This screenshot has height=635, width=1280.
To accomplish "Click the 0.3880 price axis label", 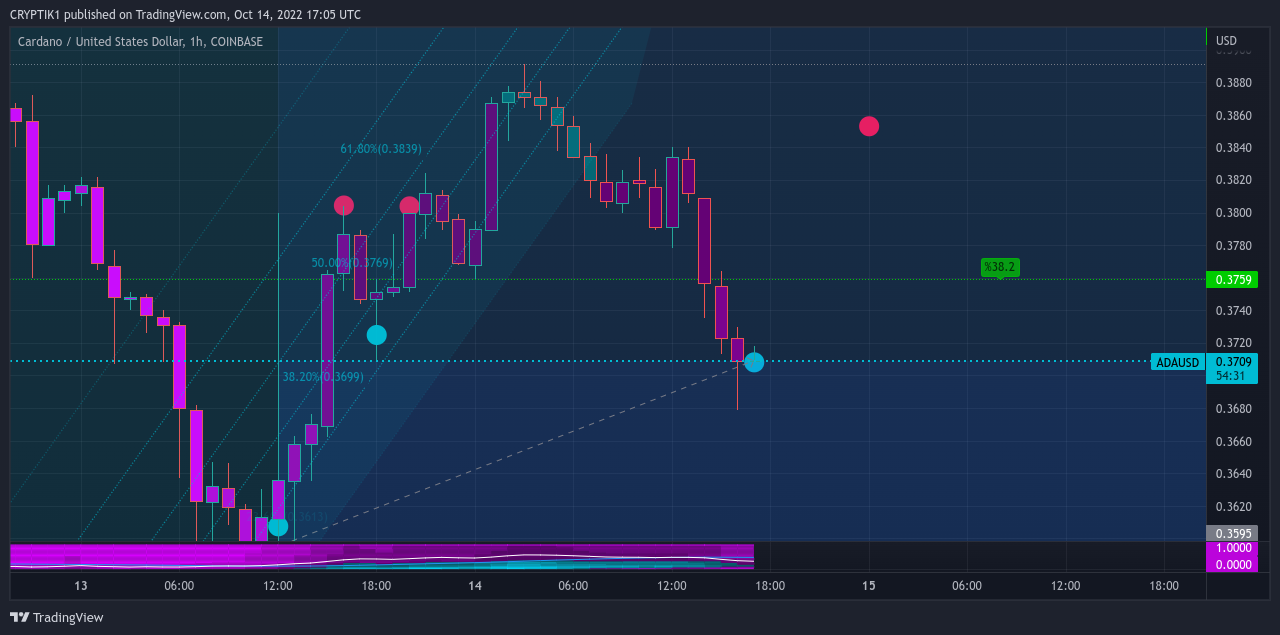I will [1231, 83].
